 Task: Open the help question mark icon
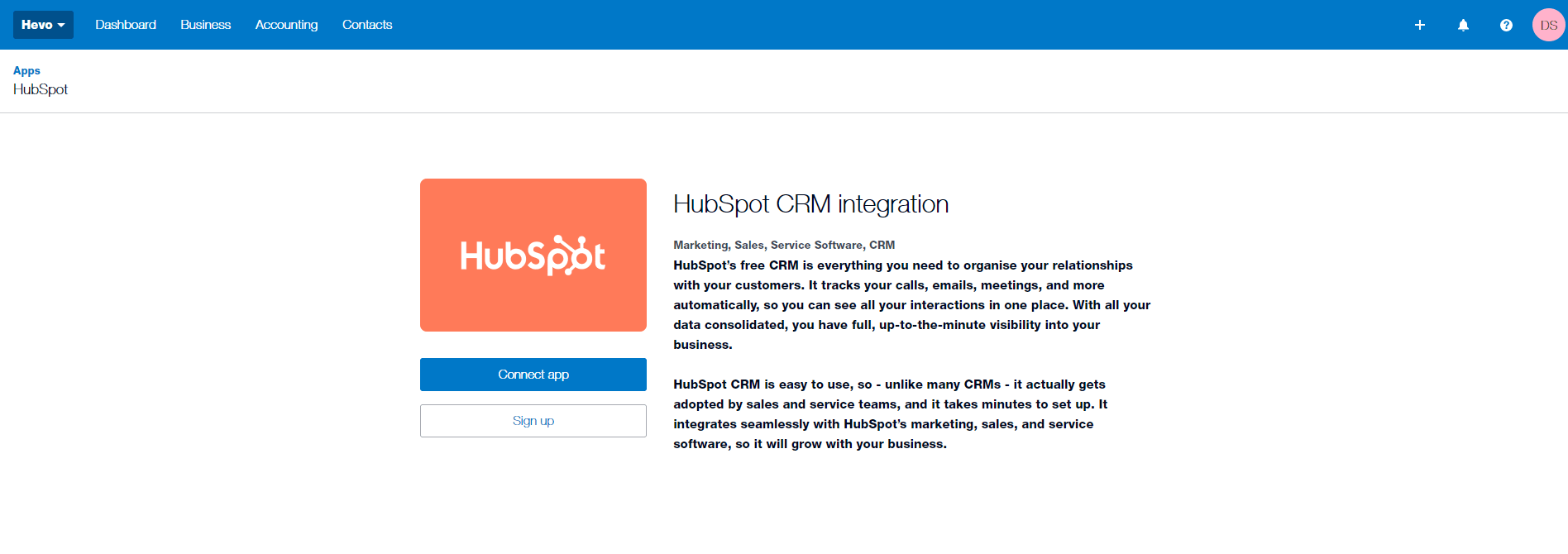1506,25
